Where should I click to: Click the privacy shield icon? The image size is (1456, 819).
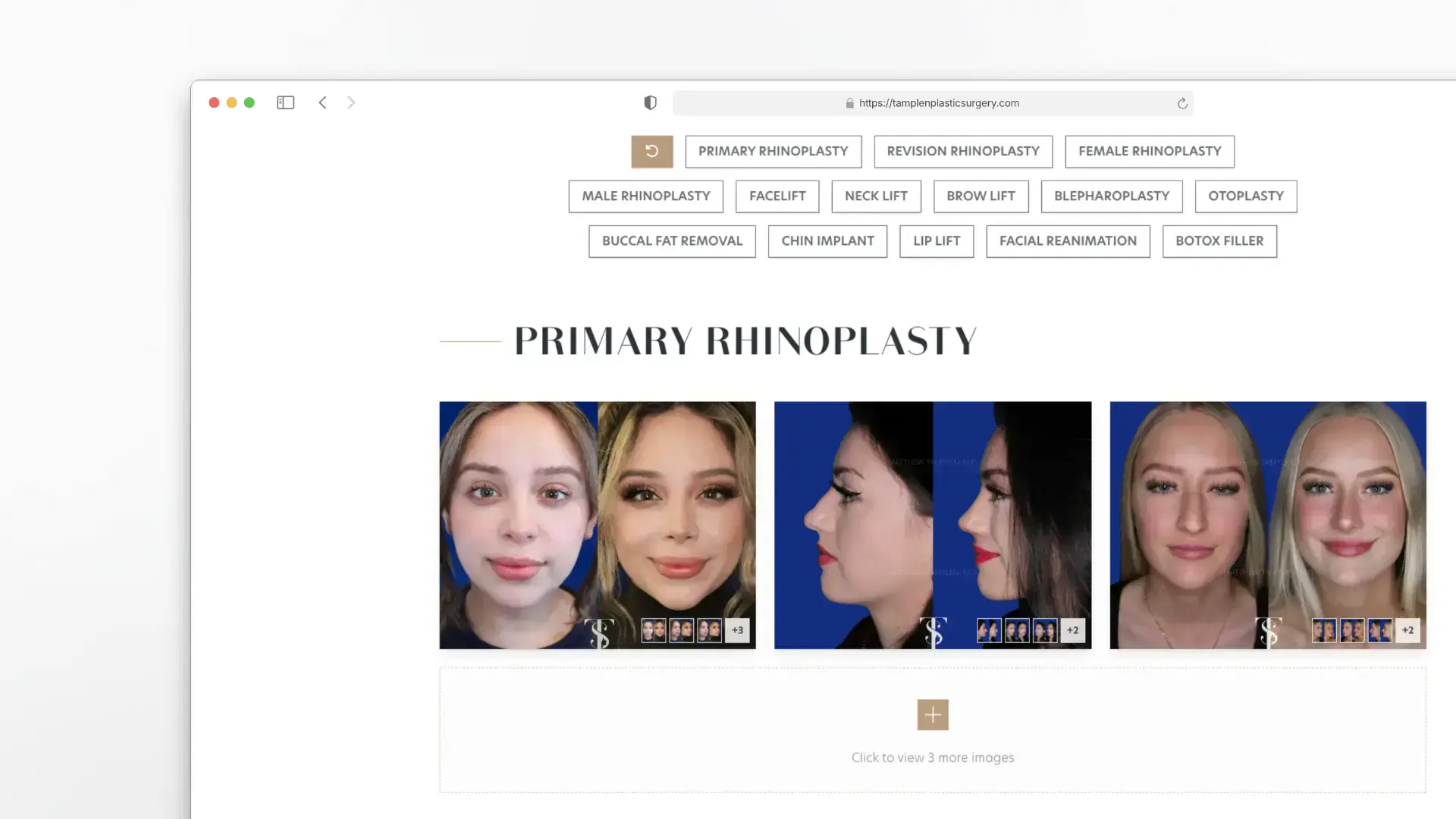click(x=650, y=102)
